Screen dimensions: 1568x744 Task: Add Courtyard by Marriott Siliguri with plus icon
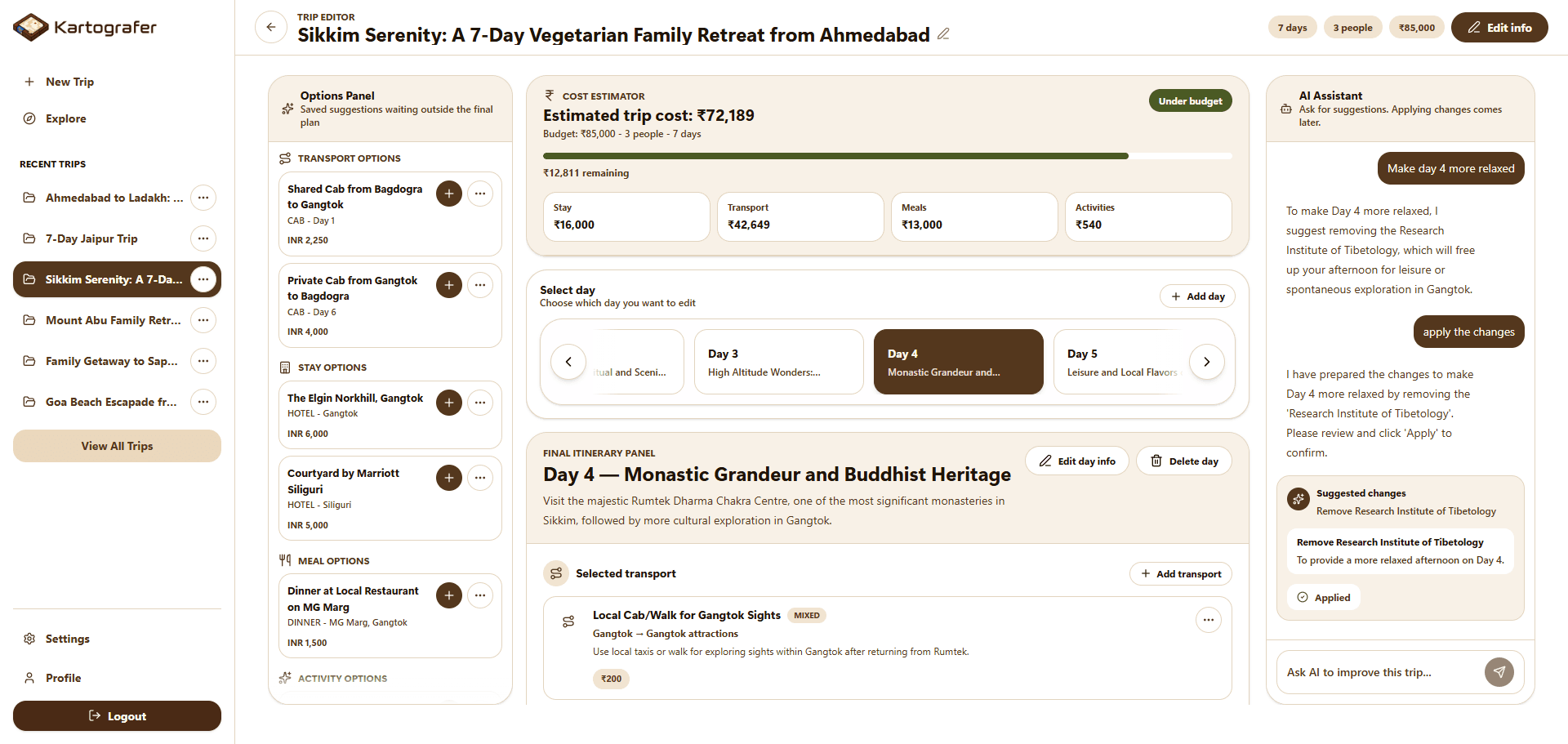[449, 478]
